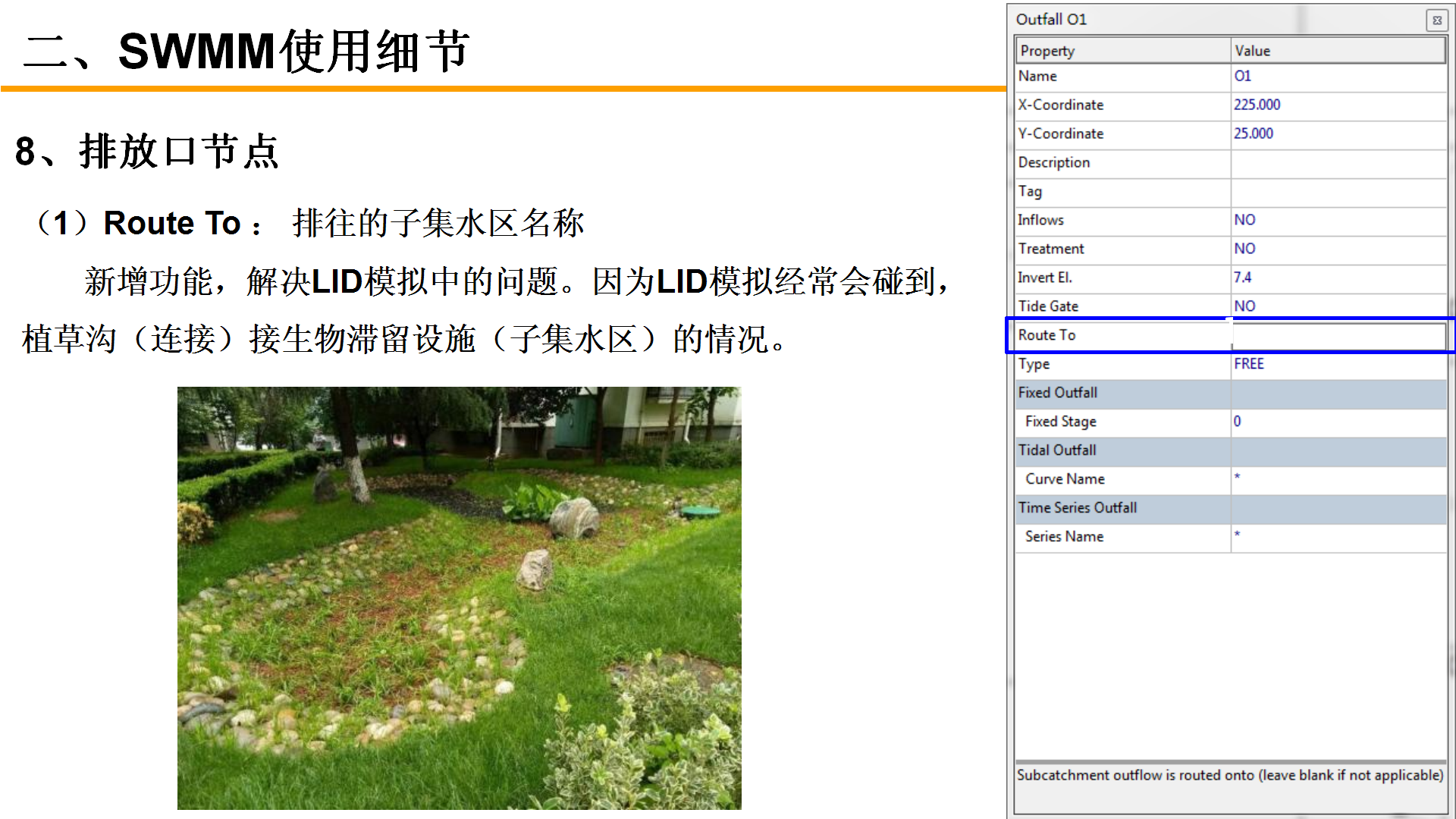1456x819 pixels.
Task: Select the Curve Name value cell
Action: coord(1338,479)
